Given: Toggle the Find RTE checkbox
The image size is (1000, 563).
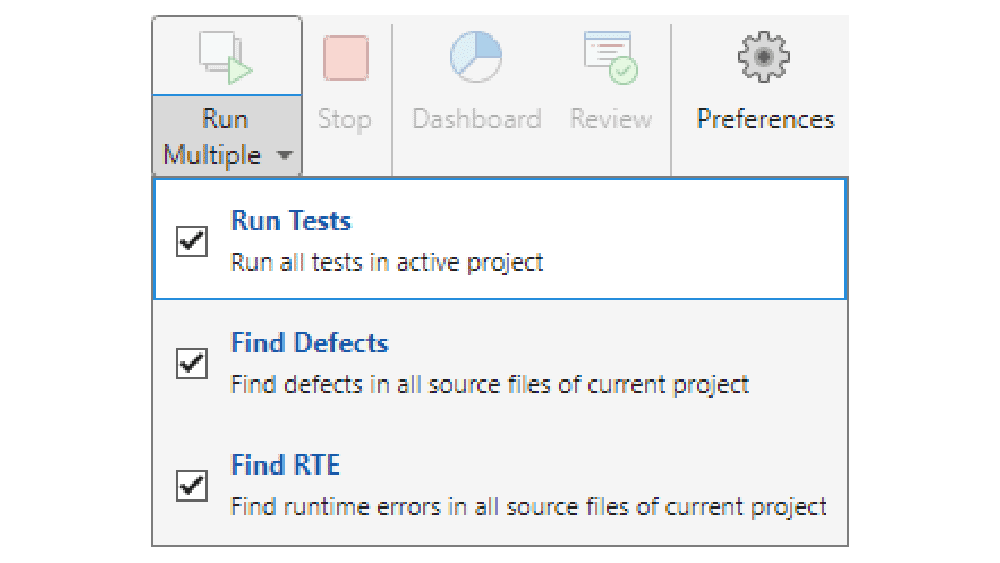Looking at the screenshot, I should pyautogui.click(x=192, y=486).
